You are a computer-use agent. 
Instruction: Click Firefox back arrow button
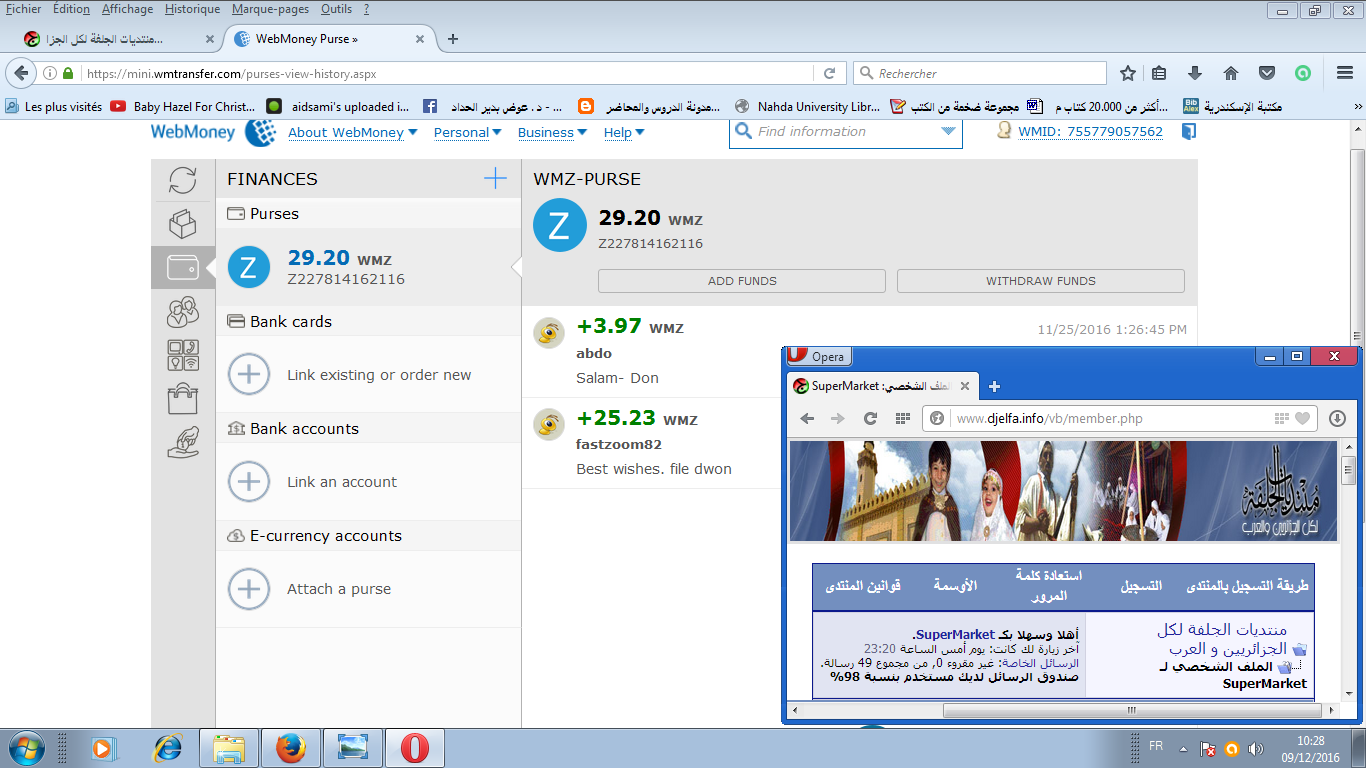[x=20, y=73]
